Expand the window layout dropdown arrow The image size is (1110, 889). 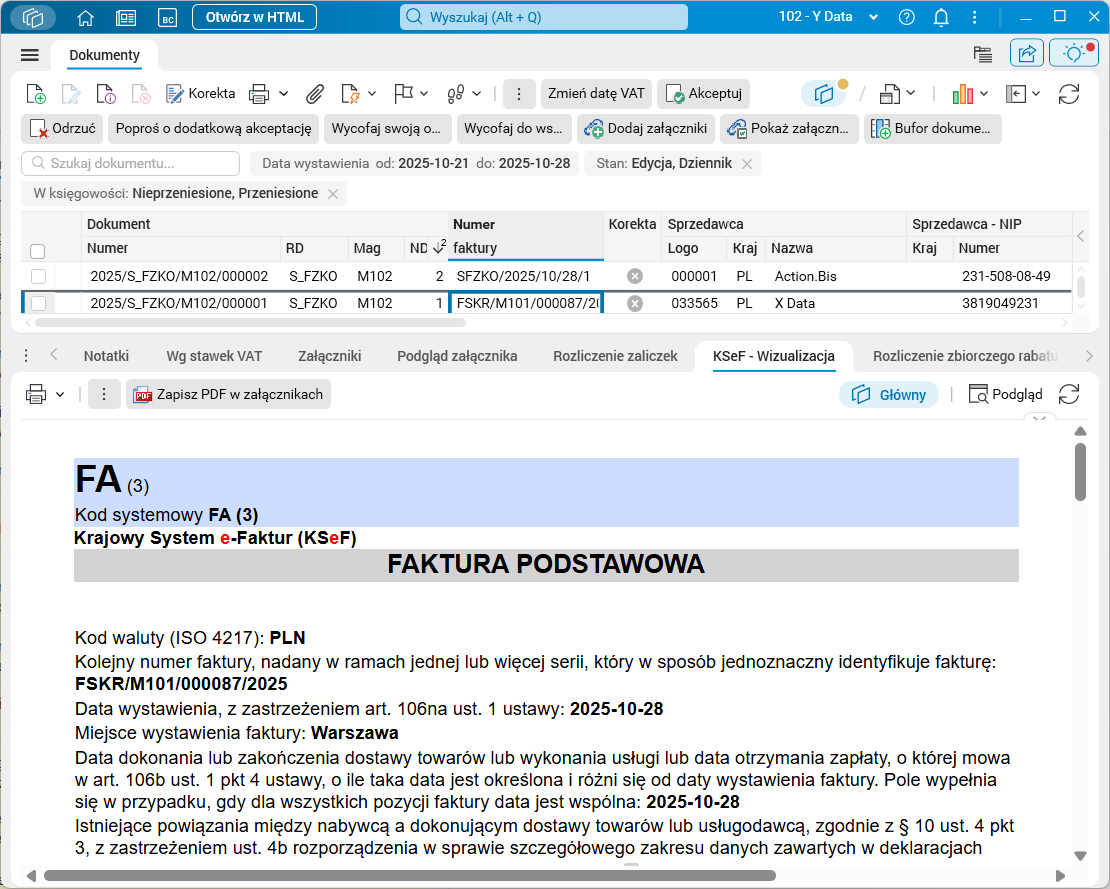(x=910, y=93)
